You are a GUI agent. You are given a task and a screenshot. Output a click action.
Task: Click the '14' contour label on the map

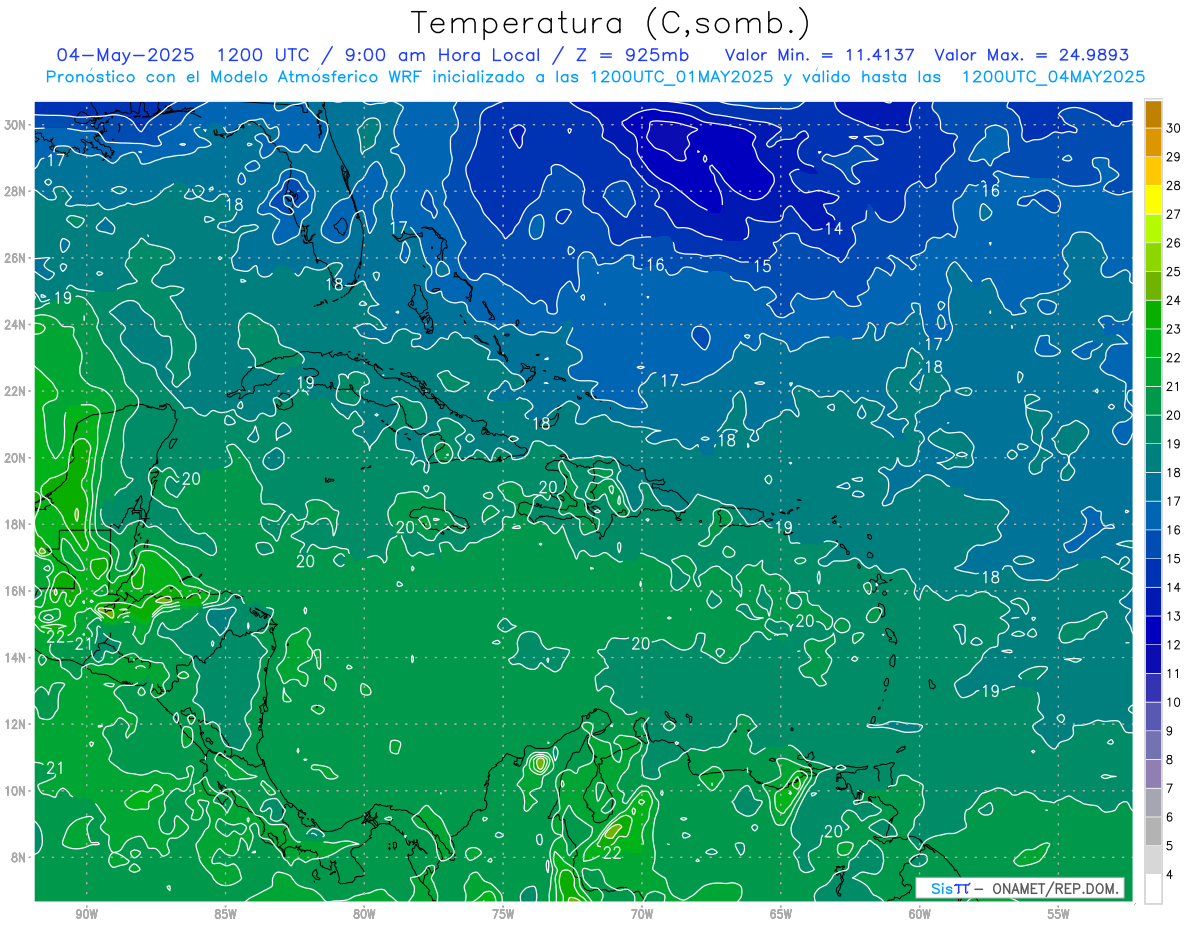(833, 229)
